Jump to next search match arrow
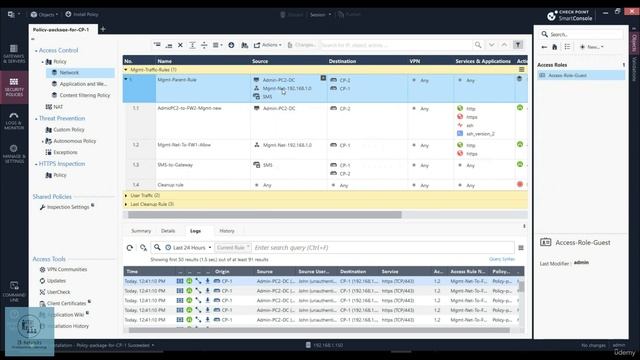Screen dimensions: 640x360 click(x=491, y=45)
